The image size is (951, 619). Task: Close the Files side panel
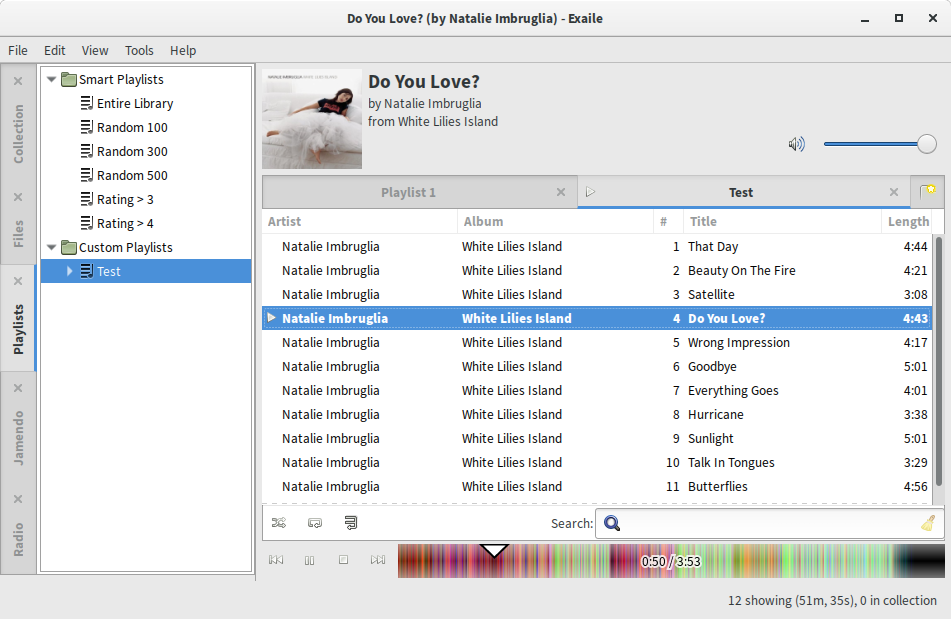point(18,197)
